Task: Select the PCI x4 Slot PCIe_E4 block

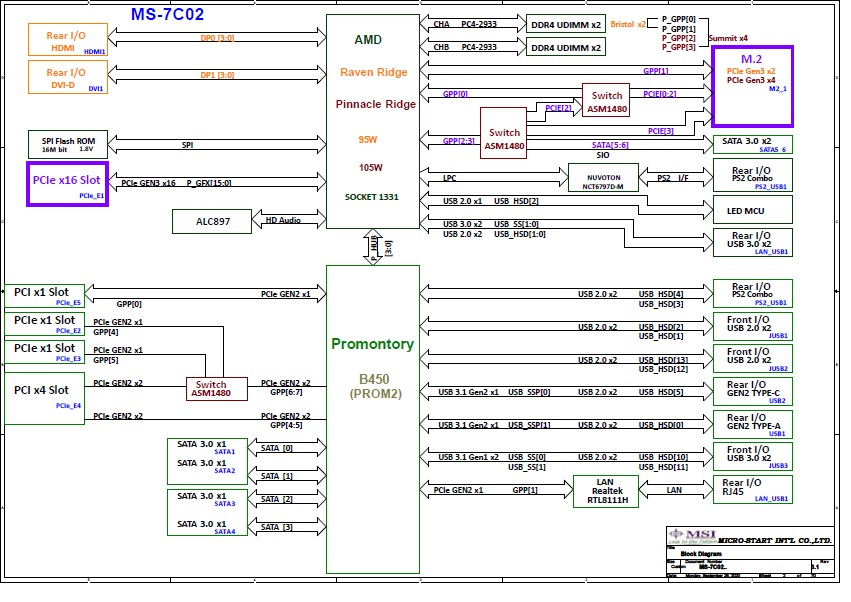Action: (45, 398)
